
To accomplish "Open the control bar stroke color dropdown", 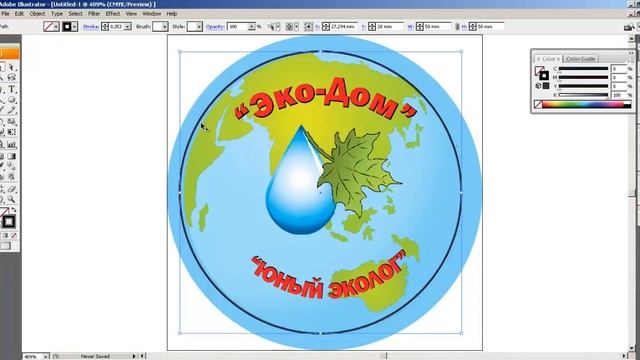I will tap(74, 27).
